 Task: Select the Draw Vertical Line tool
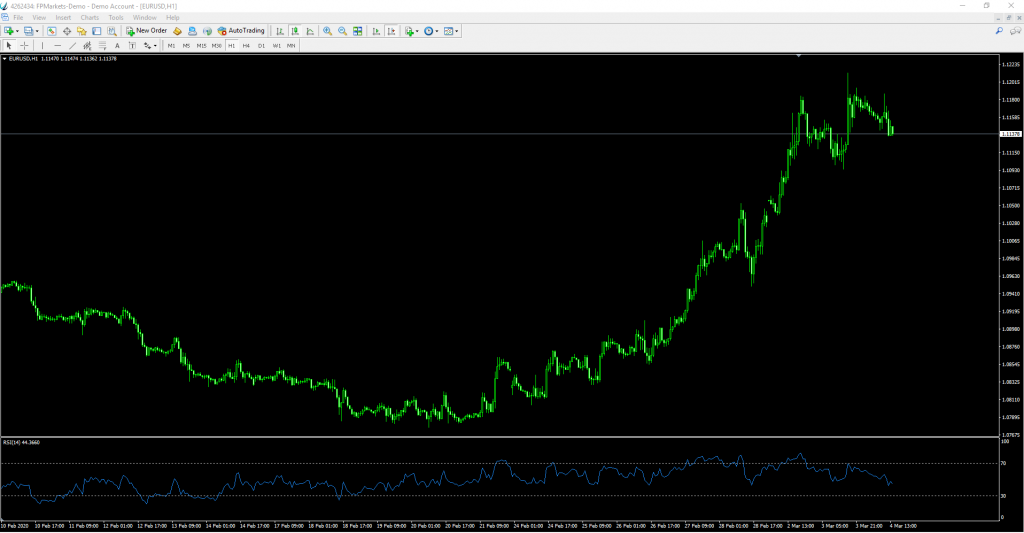[x=42, y=46]
